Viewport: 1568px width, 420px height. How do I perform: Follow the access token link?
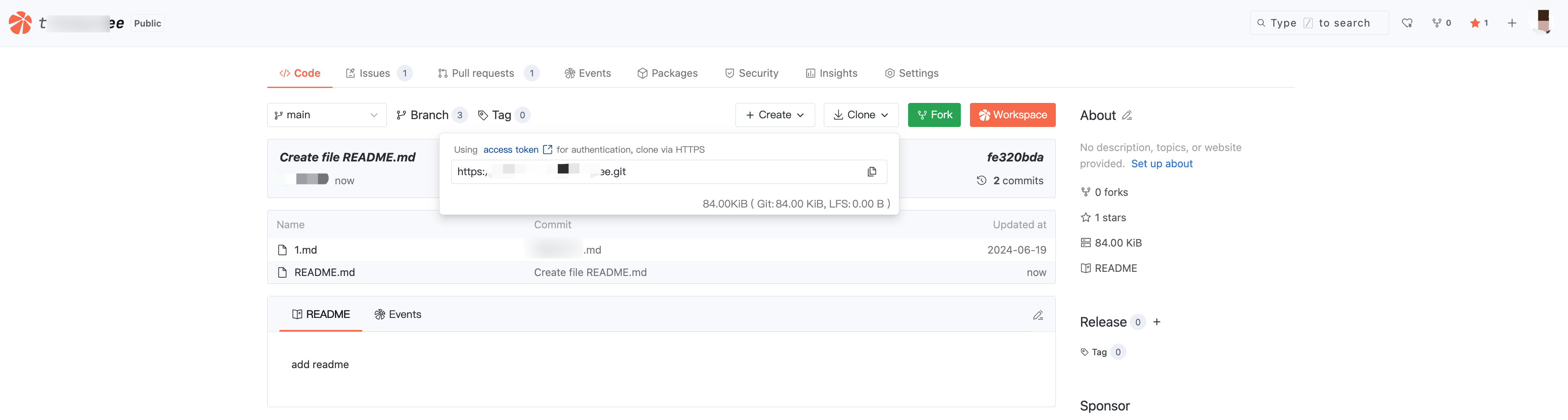pyautogui.click(x=511, y=150)
